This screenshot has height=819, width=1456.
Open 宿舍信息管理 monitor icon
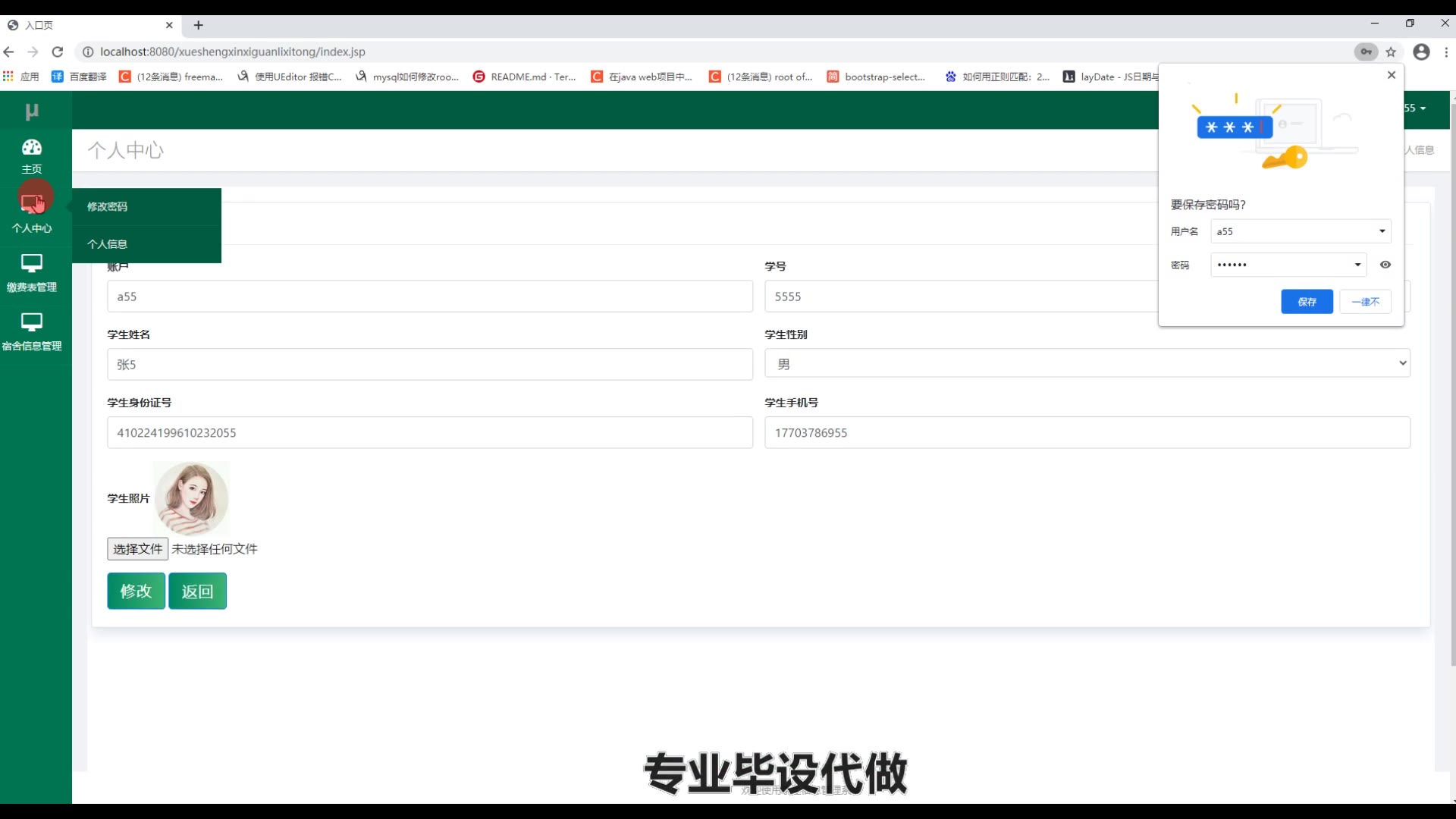click(32, 322)
